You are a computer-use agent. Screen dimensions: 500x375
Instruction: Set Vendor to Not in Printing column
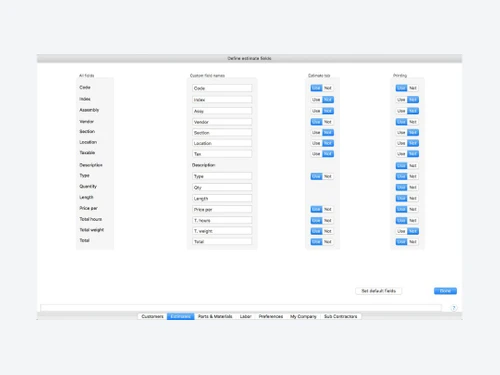(413, 122)
